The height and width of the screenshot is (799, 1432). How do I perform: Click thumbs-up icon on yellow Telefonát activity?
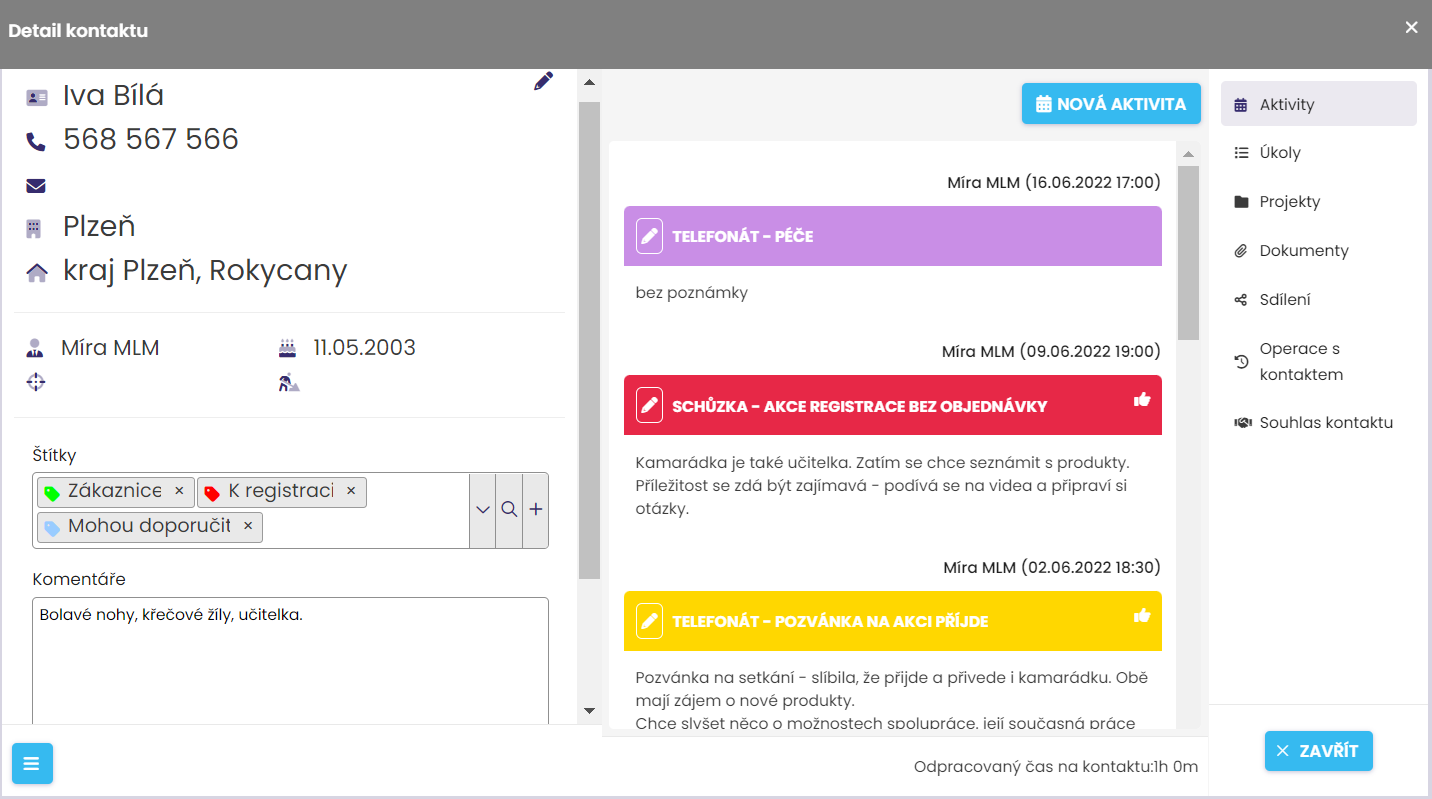(1142, 616)
